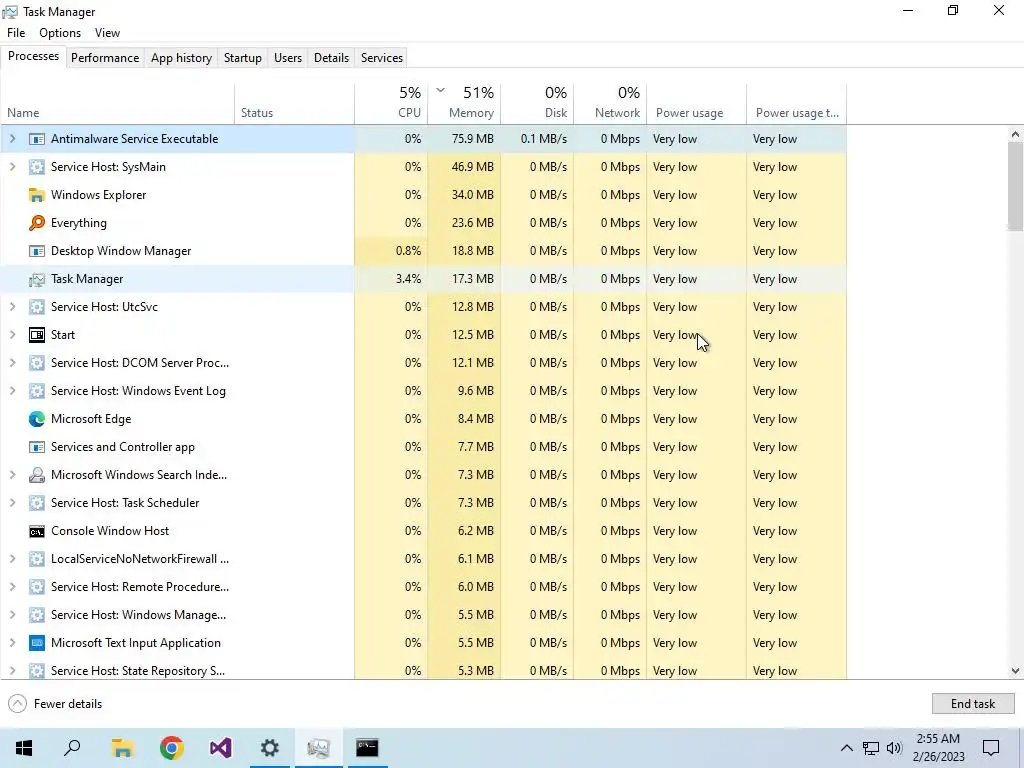Viewport: 1024px width, 768px height.
Task: Switch to the Details tab
Action: pyautogui.click(x=331, y=57)
